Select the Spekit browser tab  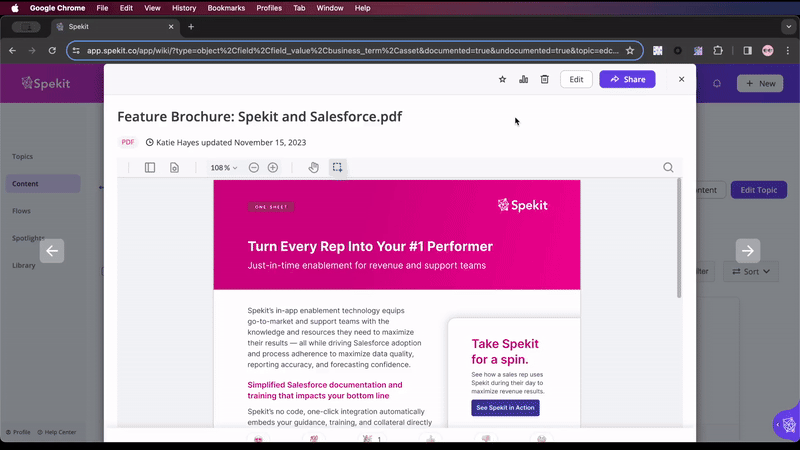[x=115, y=27]
